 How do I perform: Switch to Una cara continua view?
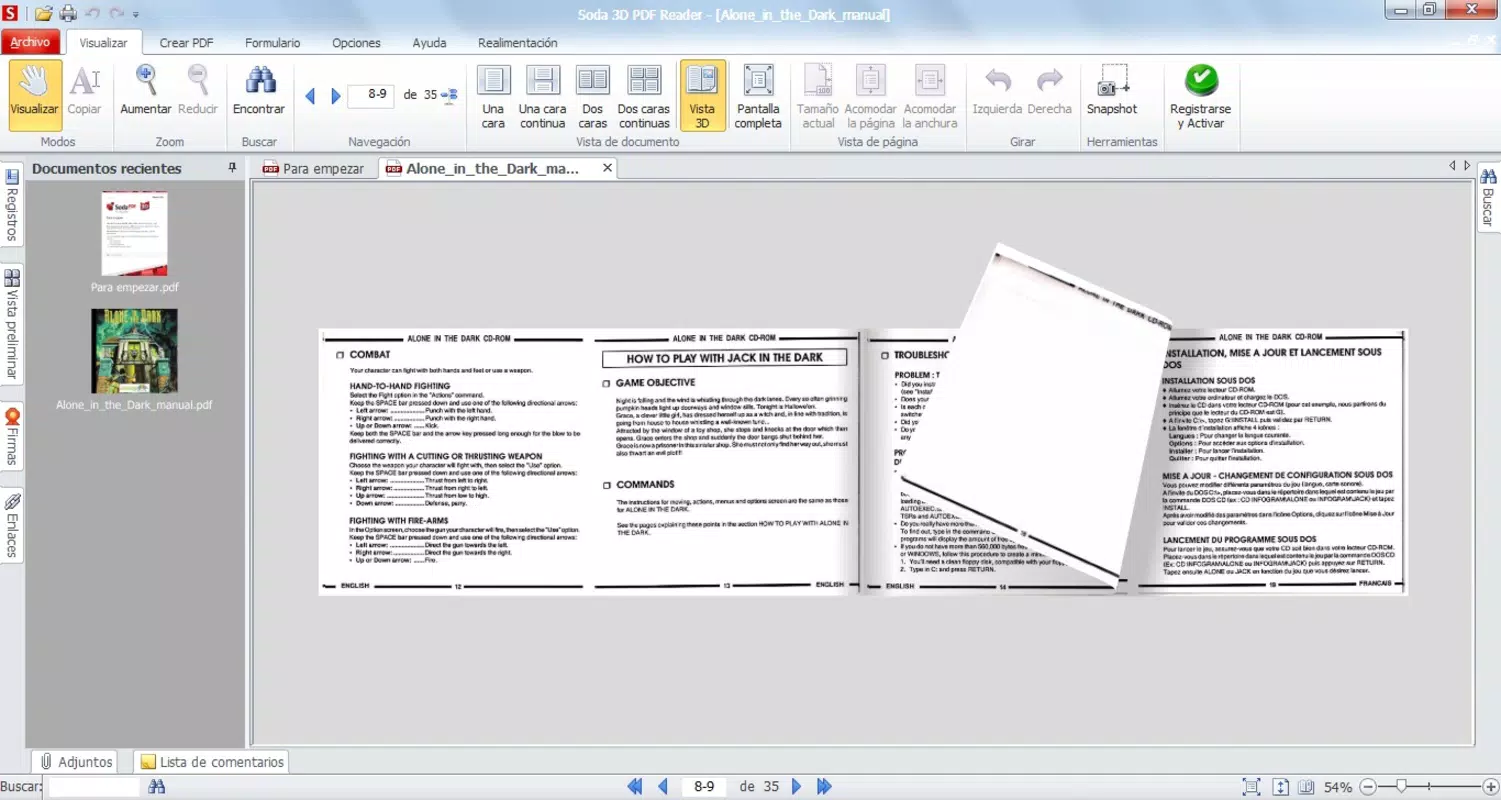(543, 96)
